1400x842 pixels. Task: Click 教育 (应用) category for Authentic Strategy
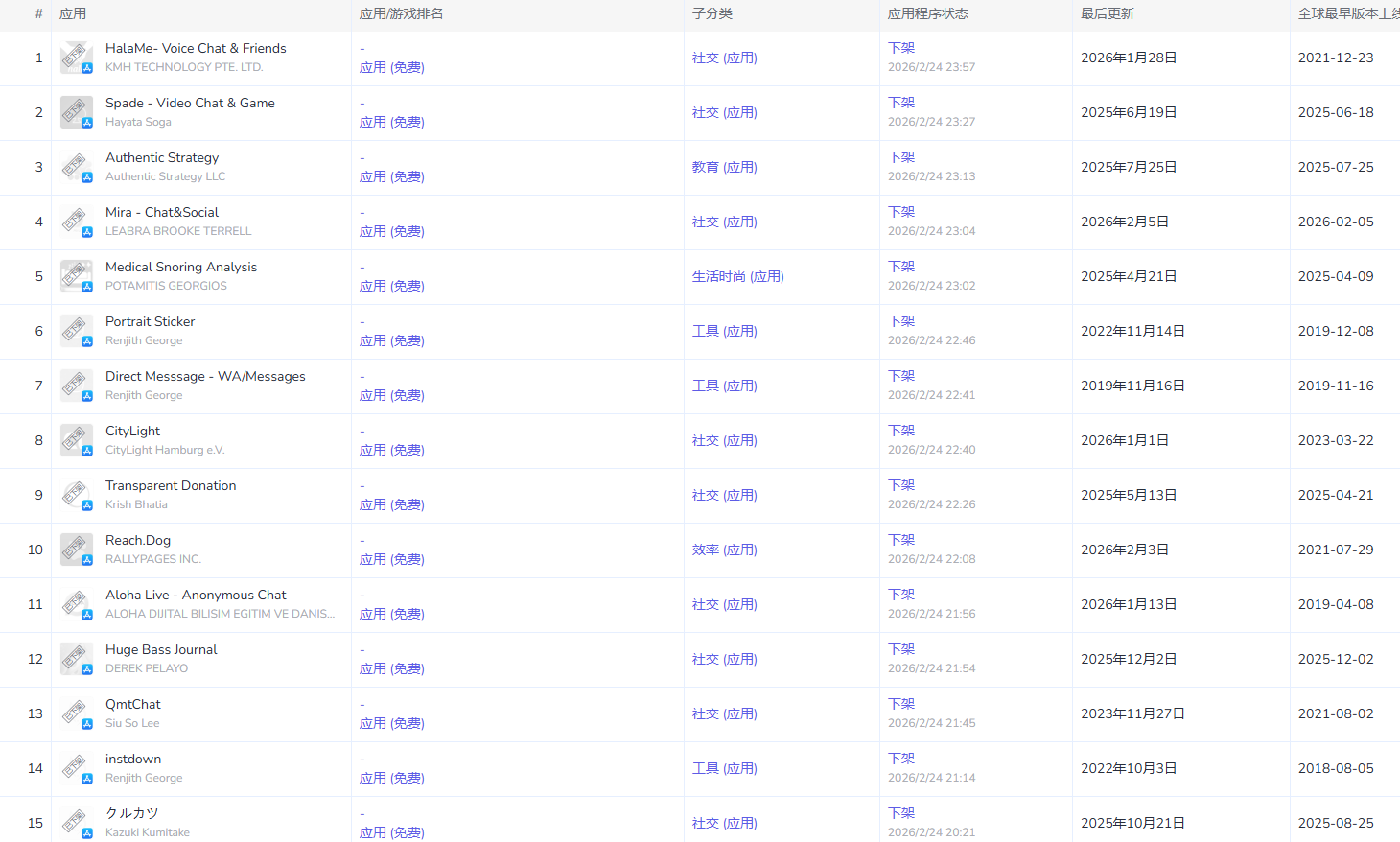(725, 167)
